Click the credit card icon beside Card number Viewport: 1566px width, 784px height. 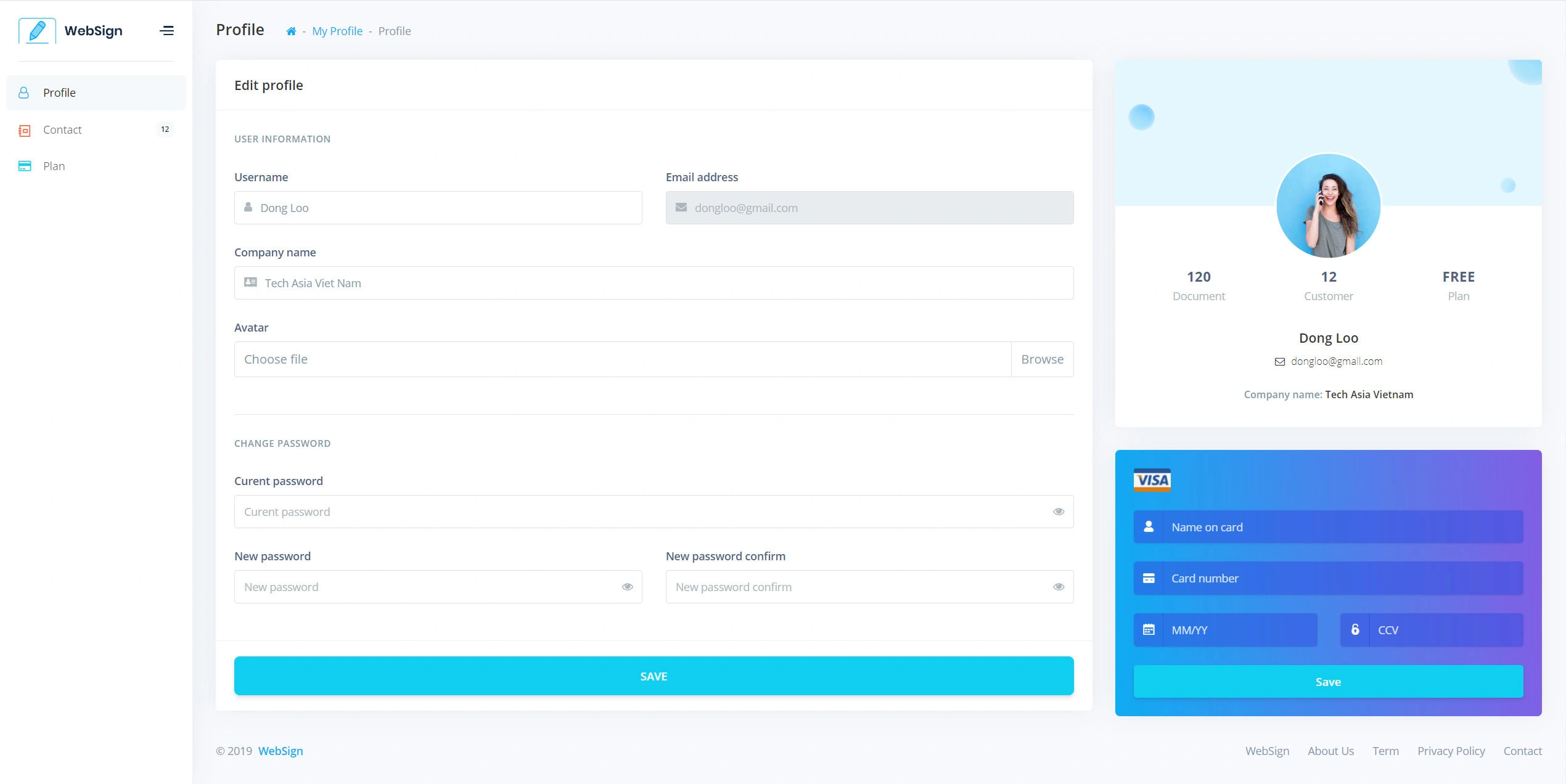coord(1149,579)
